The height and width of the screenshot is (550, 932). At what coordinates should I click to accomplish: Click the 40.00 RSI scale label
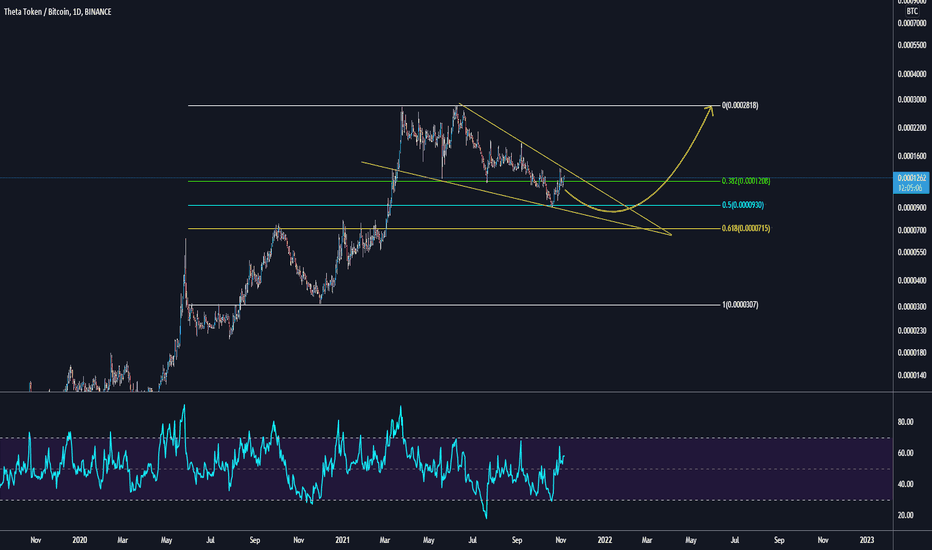[x=905, y=485]
